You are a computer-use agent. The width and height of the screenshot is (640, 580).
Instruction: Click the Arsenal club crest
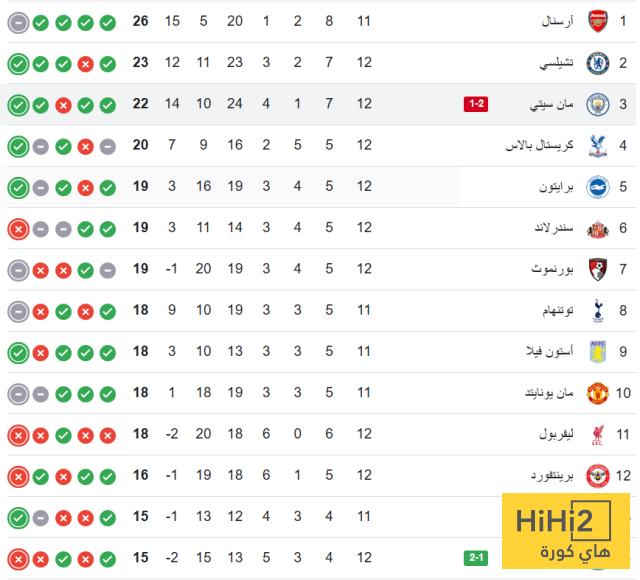597,21
